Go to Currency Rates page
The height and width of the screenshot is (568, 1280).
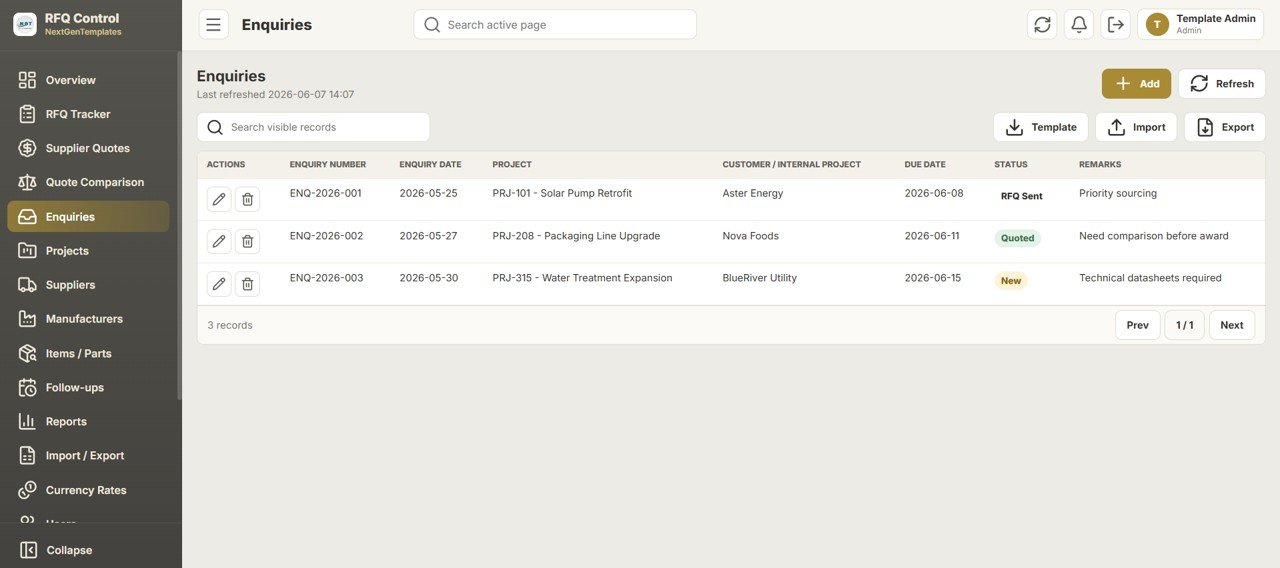point(88,490)
